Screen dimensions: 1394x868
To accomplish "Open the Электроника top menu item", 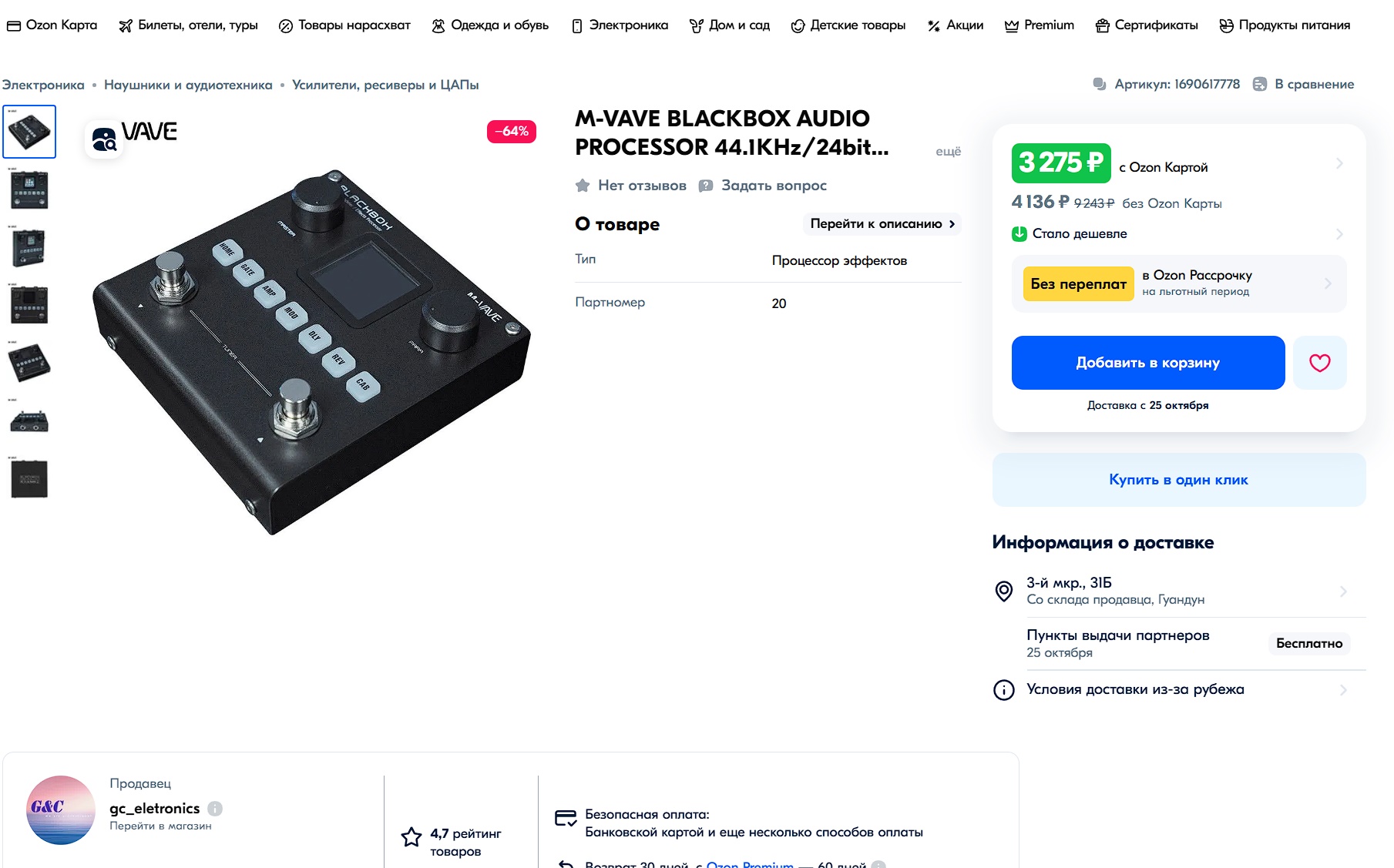I will pyautogui.click(x=620, y=25).
